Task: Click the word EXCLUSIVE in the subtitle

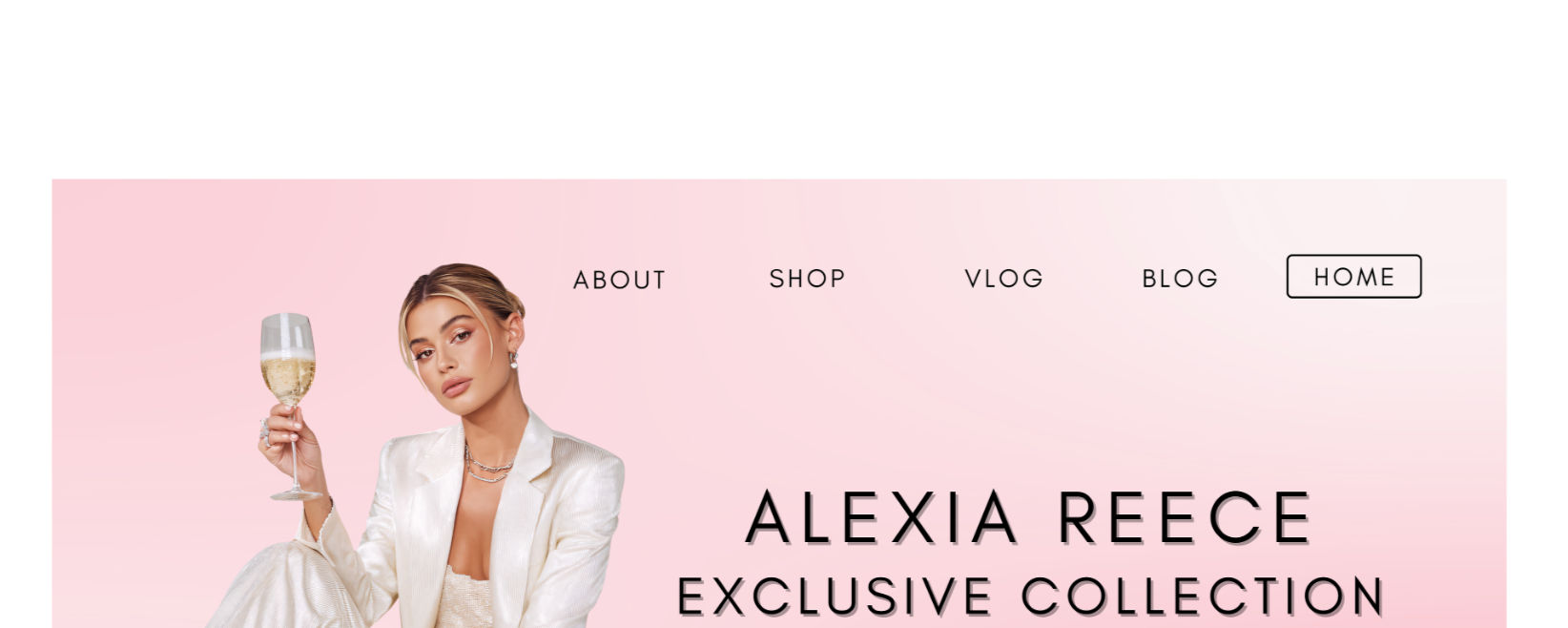Action: pos(835,597)
